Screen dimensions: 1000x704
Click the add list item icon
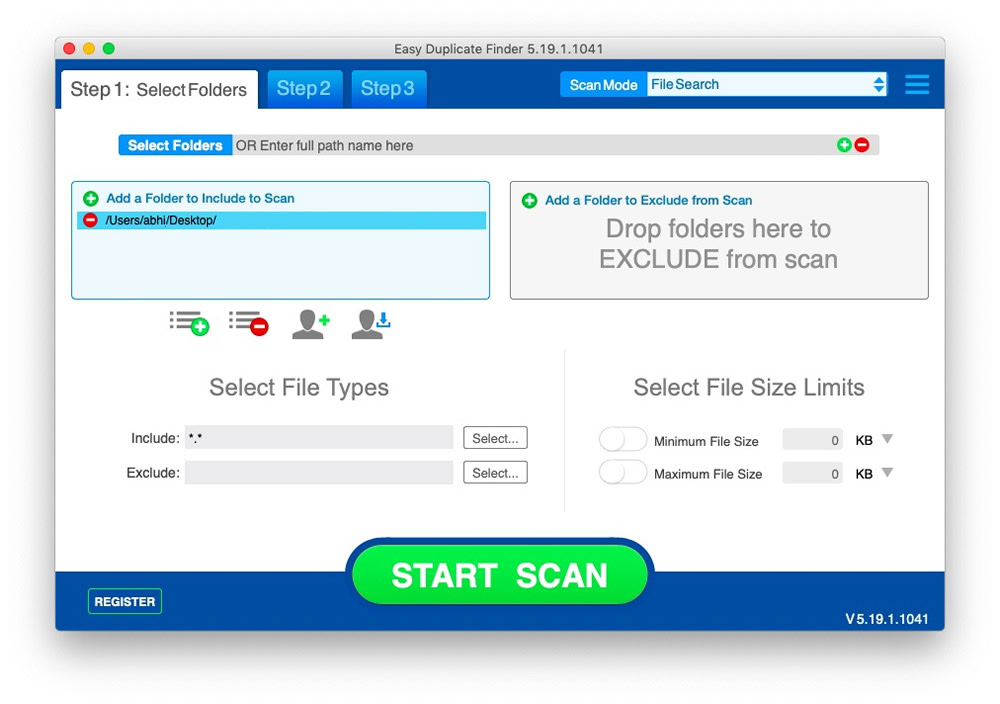tap(189, 323)
